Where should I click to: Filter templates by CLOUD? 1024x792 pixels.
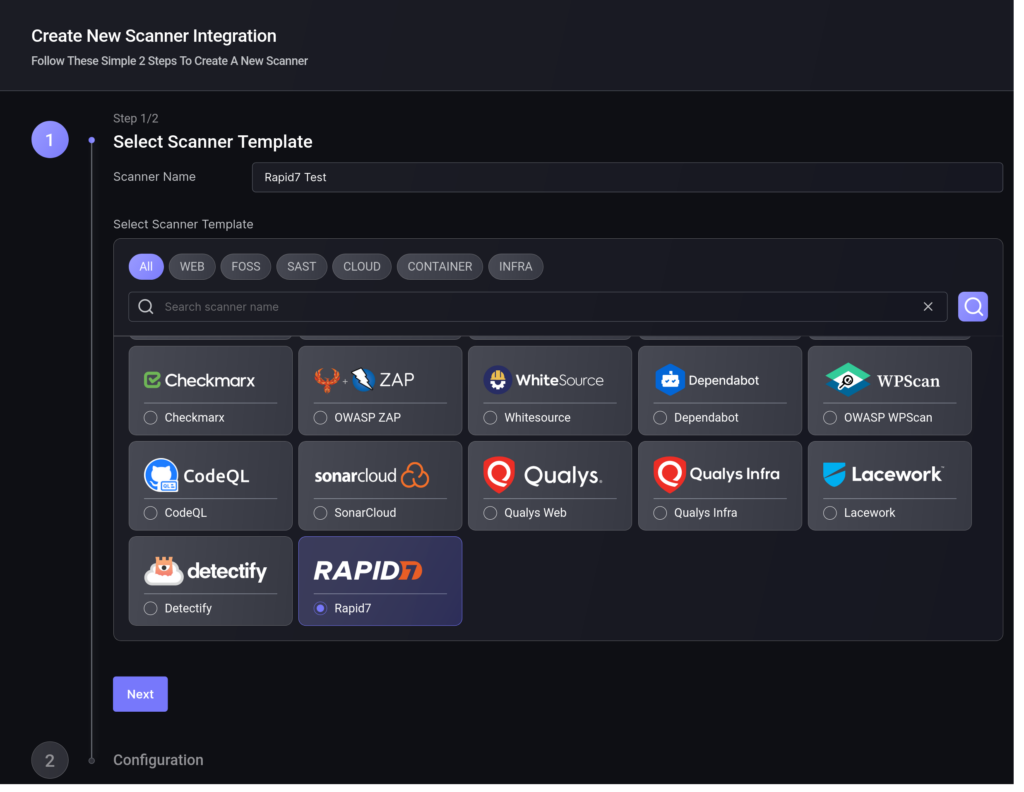point(362,266)
